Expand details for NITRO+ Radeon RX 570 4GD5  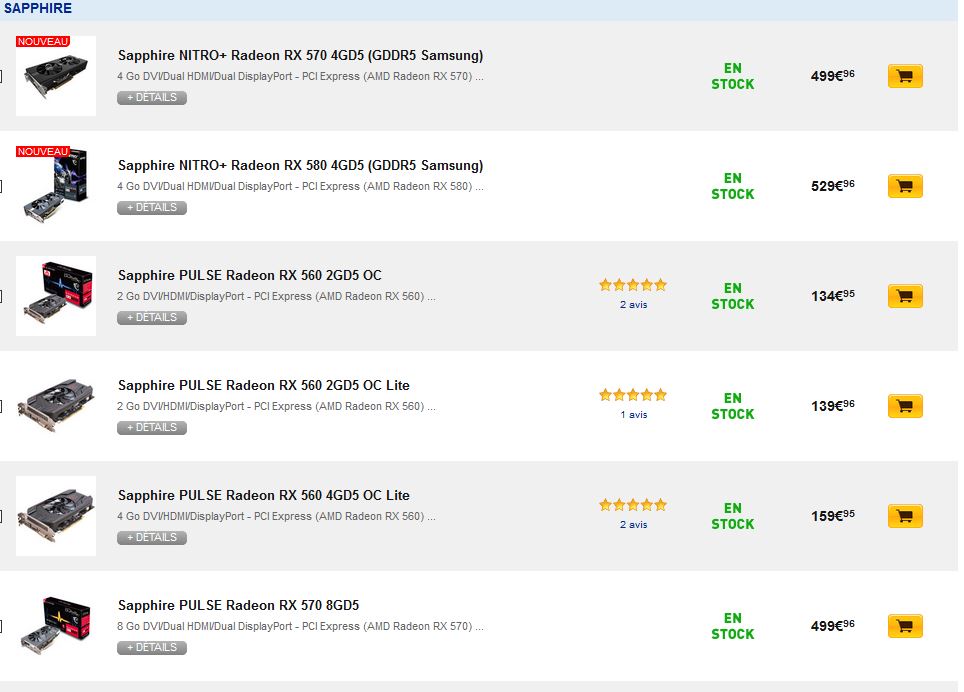click(152, 98)
